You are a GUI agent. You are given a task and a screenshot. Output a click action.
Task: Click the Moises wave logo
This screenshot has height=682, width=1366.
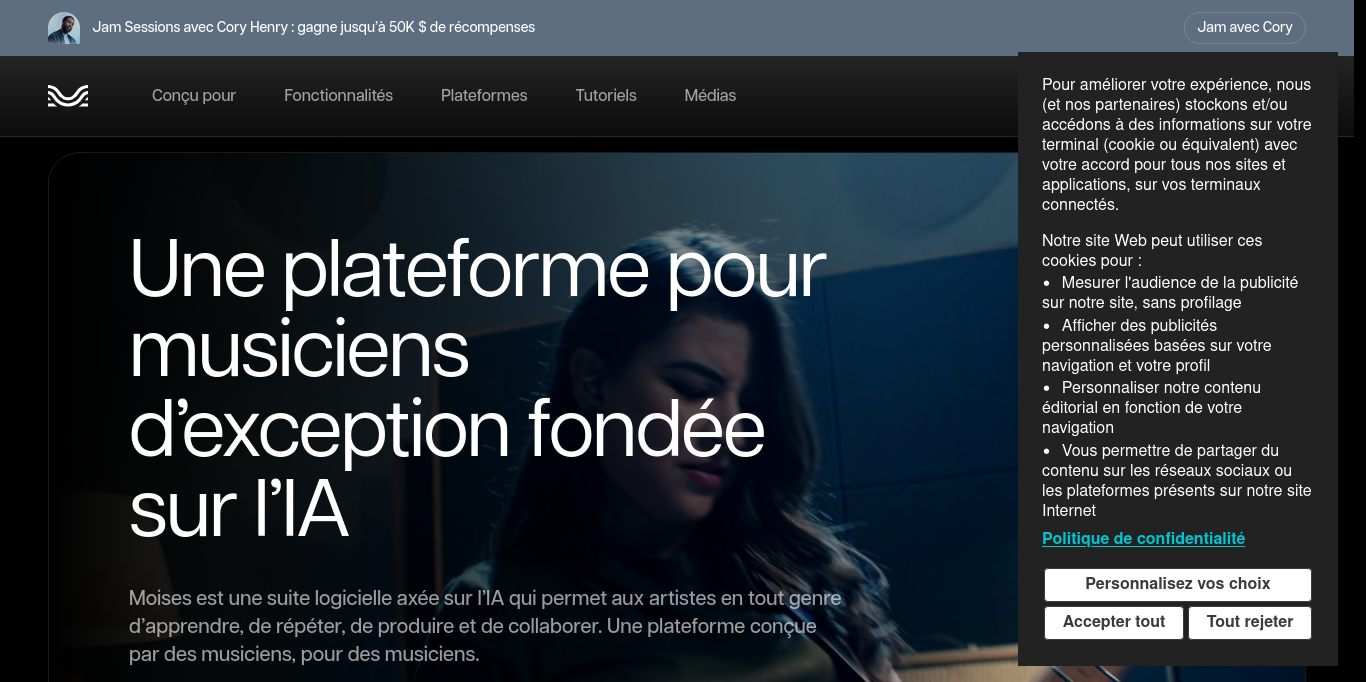point(68,96)
